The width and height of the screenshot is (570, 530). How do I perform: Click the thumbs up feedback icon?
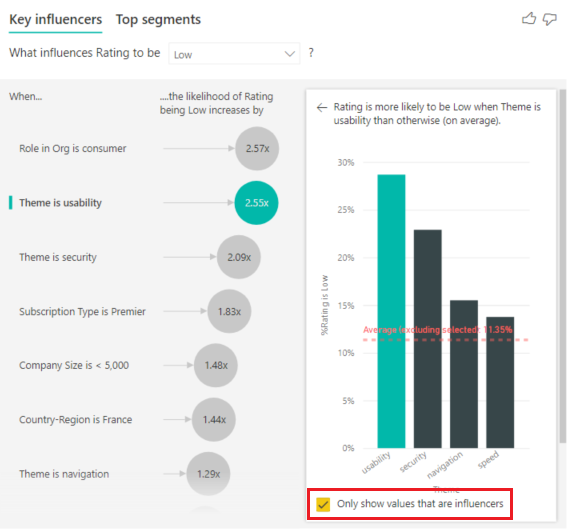coord(529,18)
